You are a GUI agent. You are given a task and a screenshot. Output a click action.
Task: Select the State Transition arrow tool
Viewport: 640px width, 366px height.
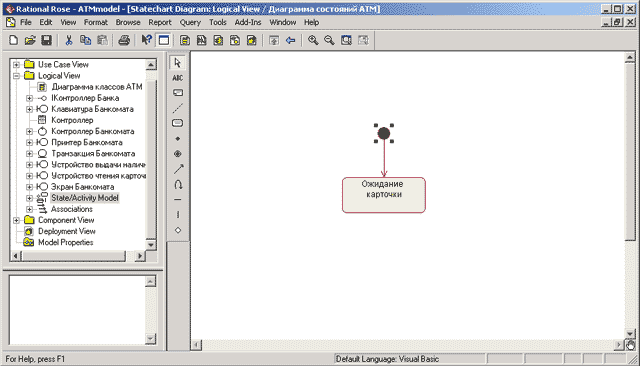(178, 169)
